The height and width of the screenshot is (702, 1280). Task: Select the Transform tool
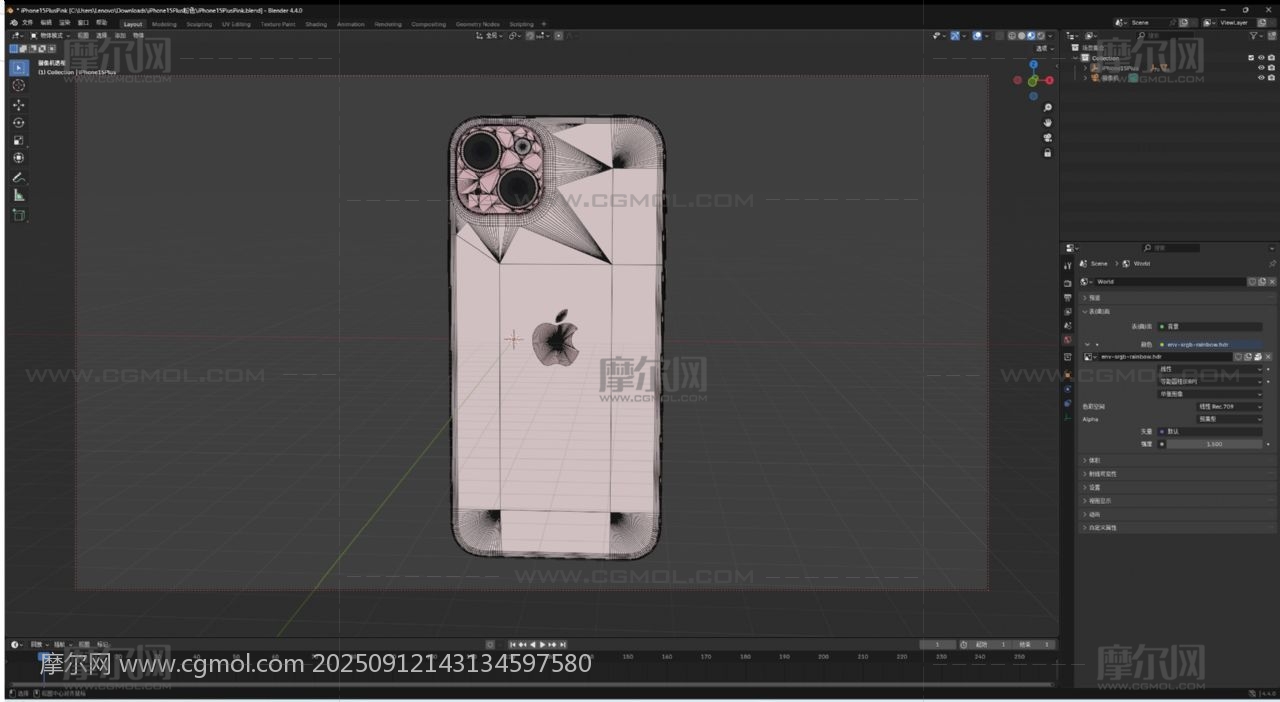[18, 158]
